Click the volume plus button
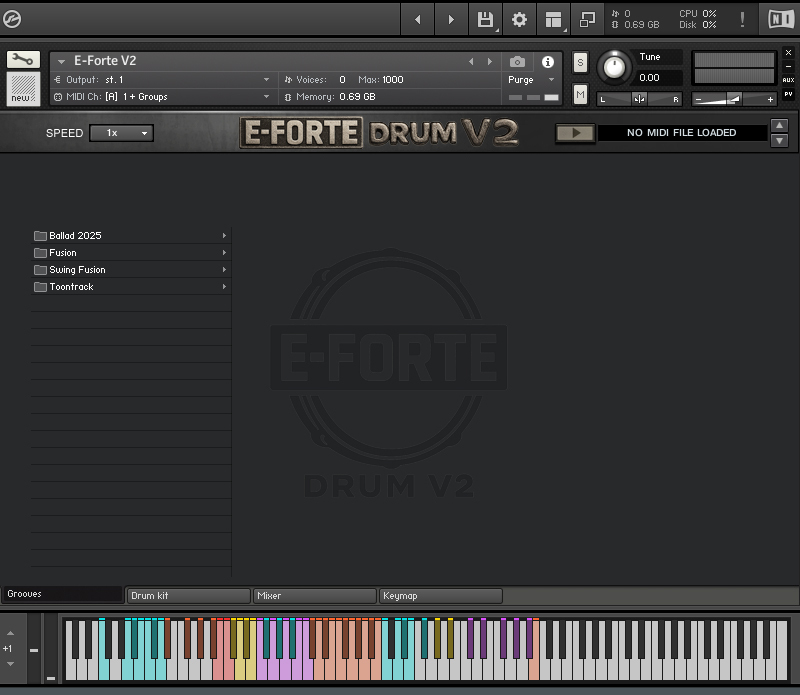 click(x=770, y=100)
